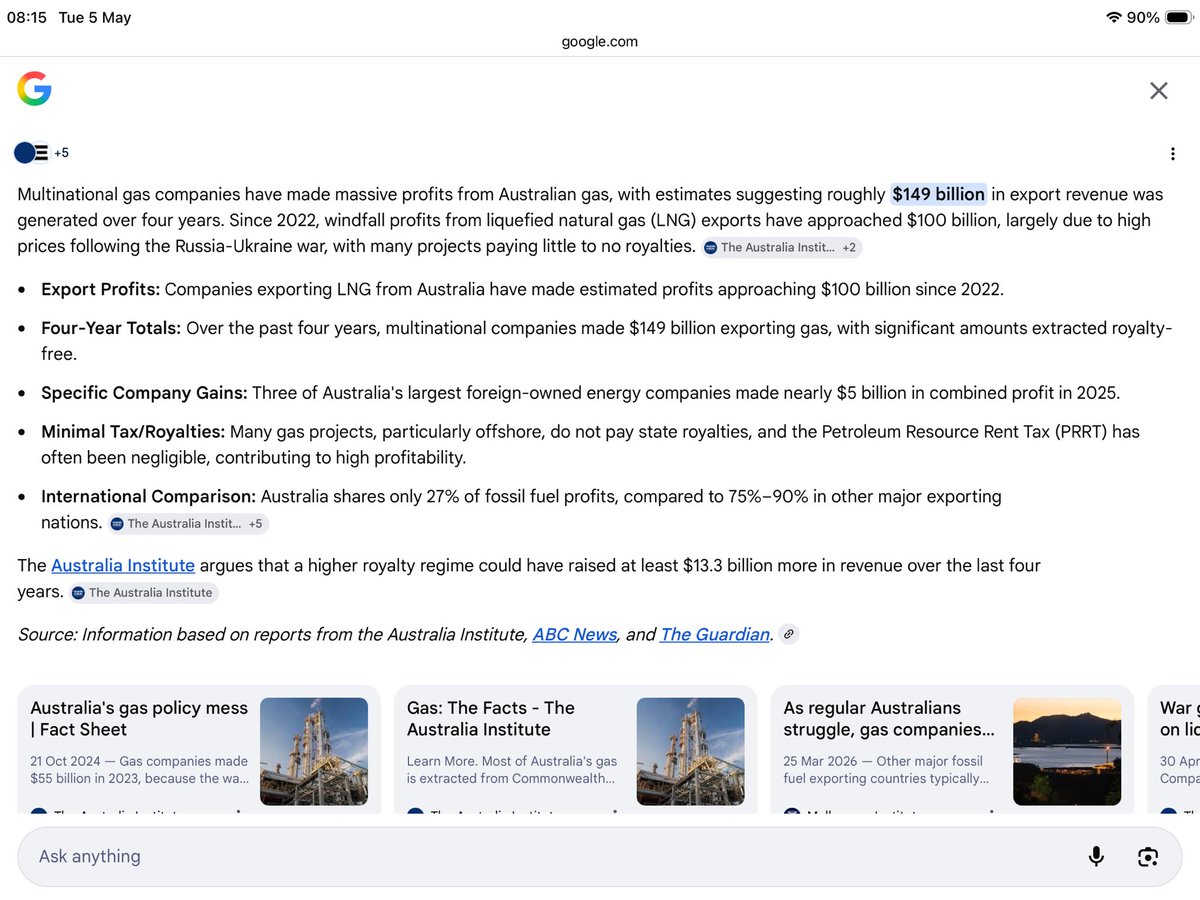Click the Minimal Tax/Royalties bullet heading
This screenshot has height=900, width=1200.
tap(133, 432)
